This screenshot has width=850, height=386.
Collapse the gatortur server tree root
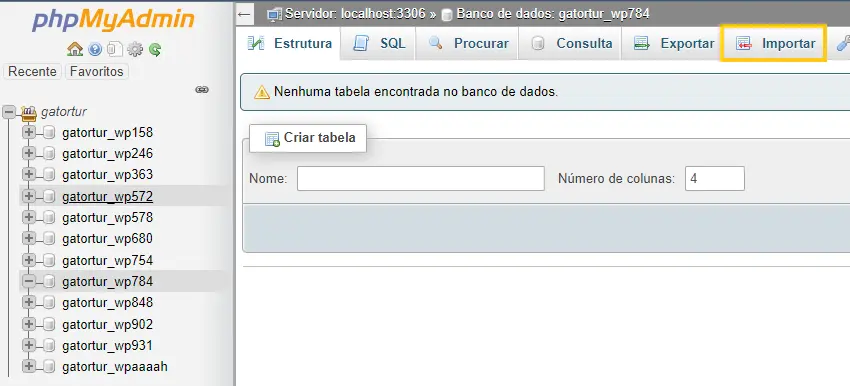[x=9, y=112]
